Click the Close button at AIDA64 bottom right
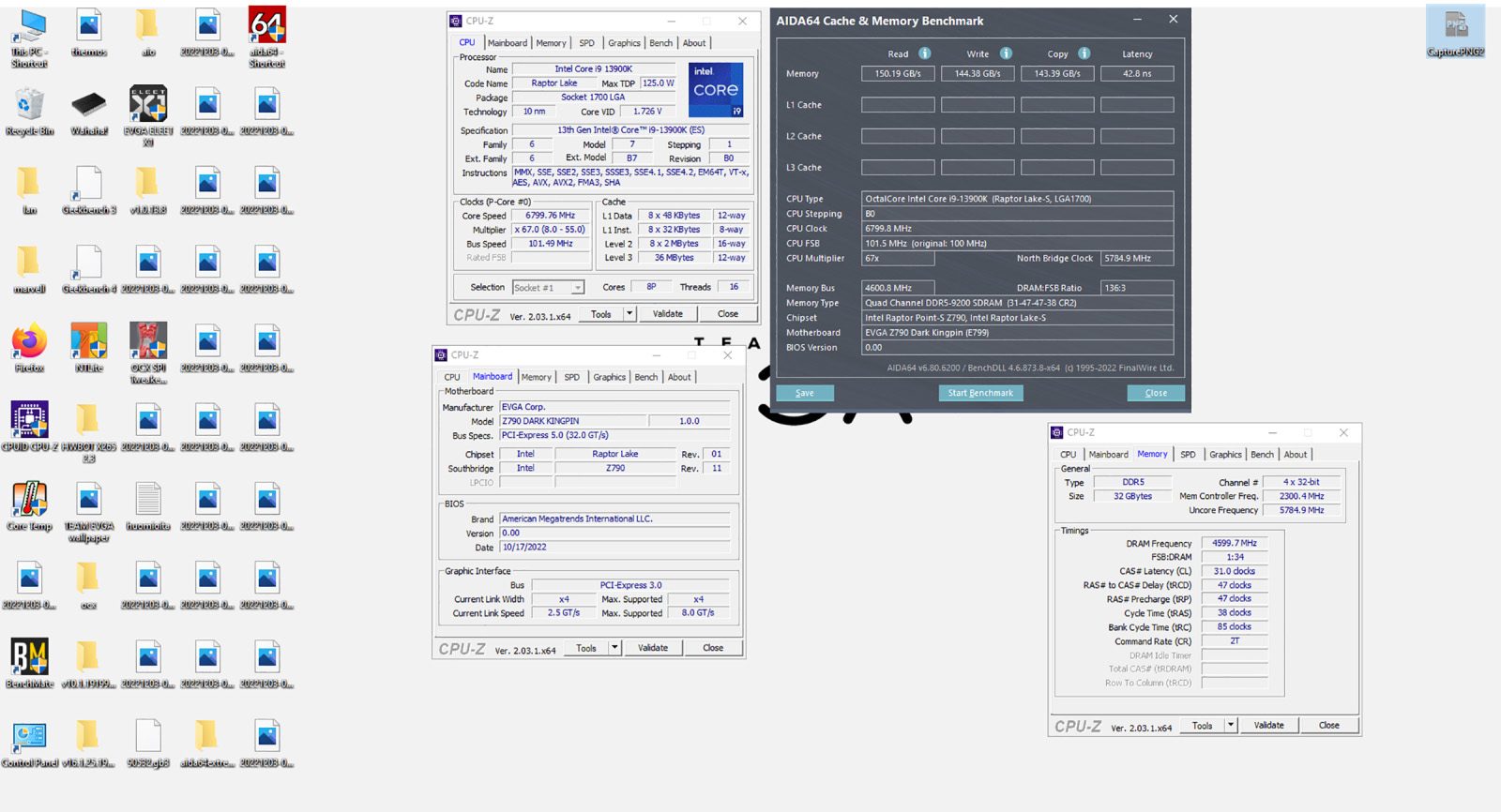The width and height of the screenshot is (1501, 812). pyautogui.click(x=1156, y=393)
